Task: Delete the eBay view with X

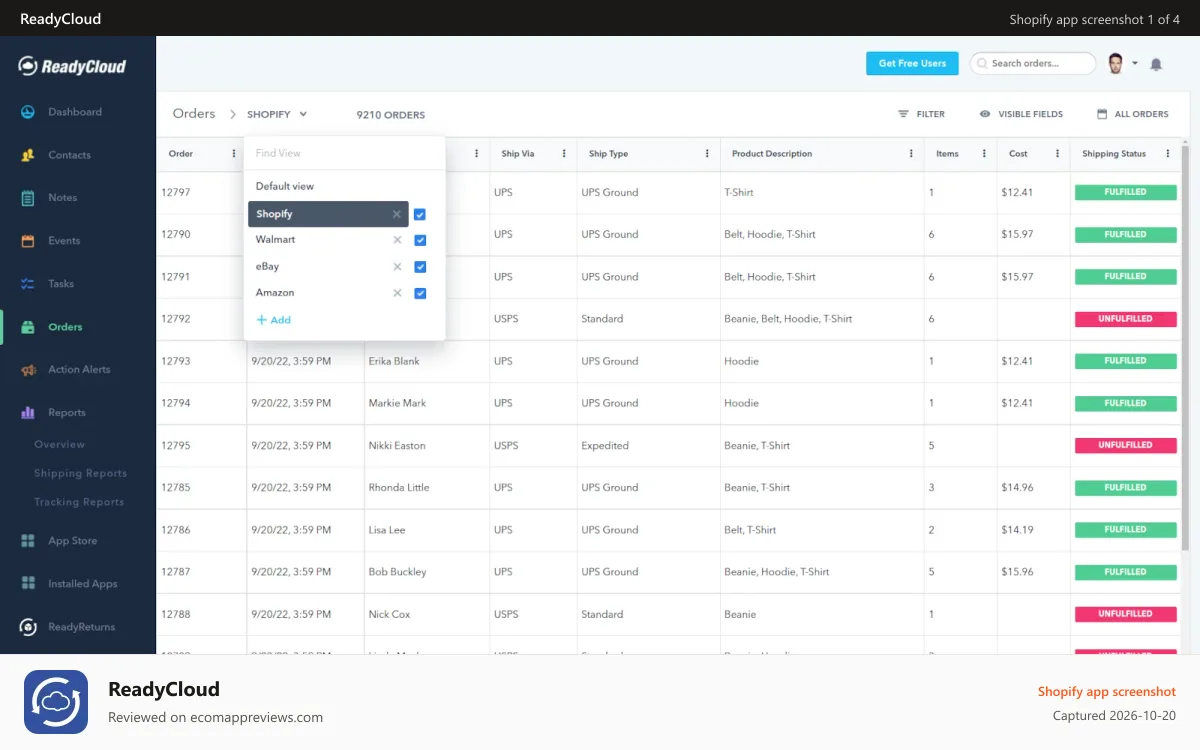Action: [397, 267]
